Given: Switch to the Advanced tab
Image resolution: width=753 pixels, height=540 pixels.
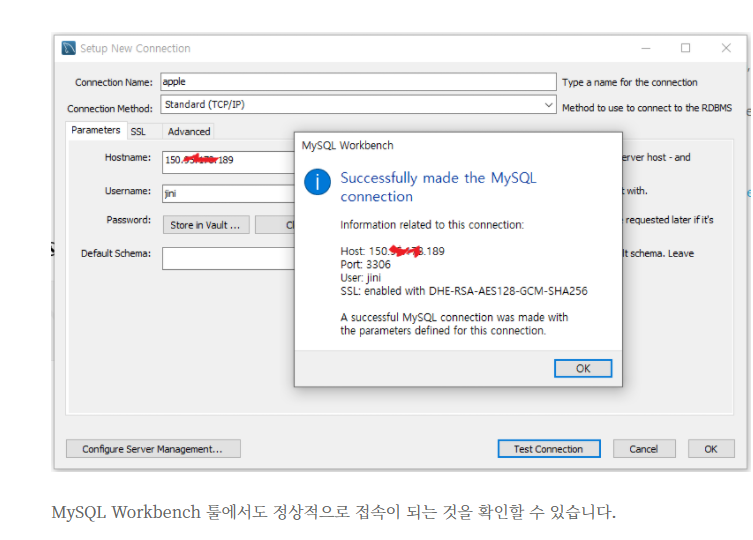Looking at the screenshot, I should (189, 132).
